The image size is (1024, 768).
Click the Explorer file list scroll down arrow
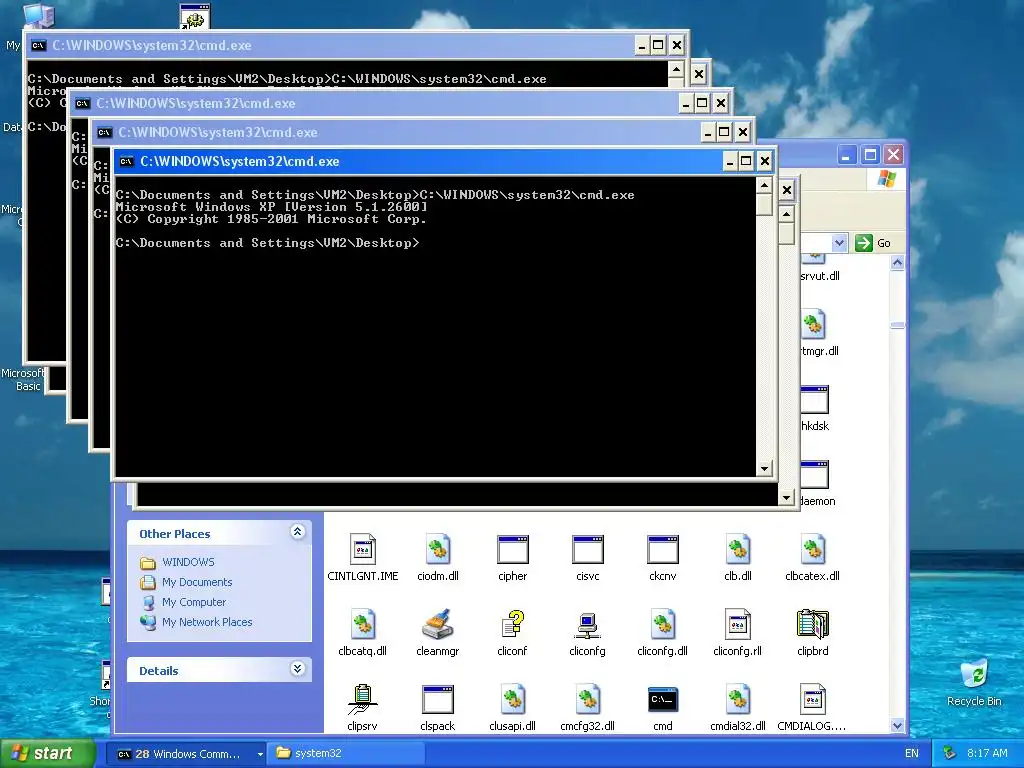coord(897,725)
